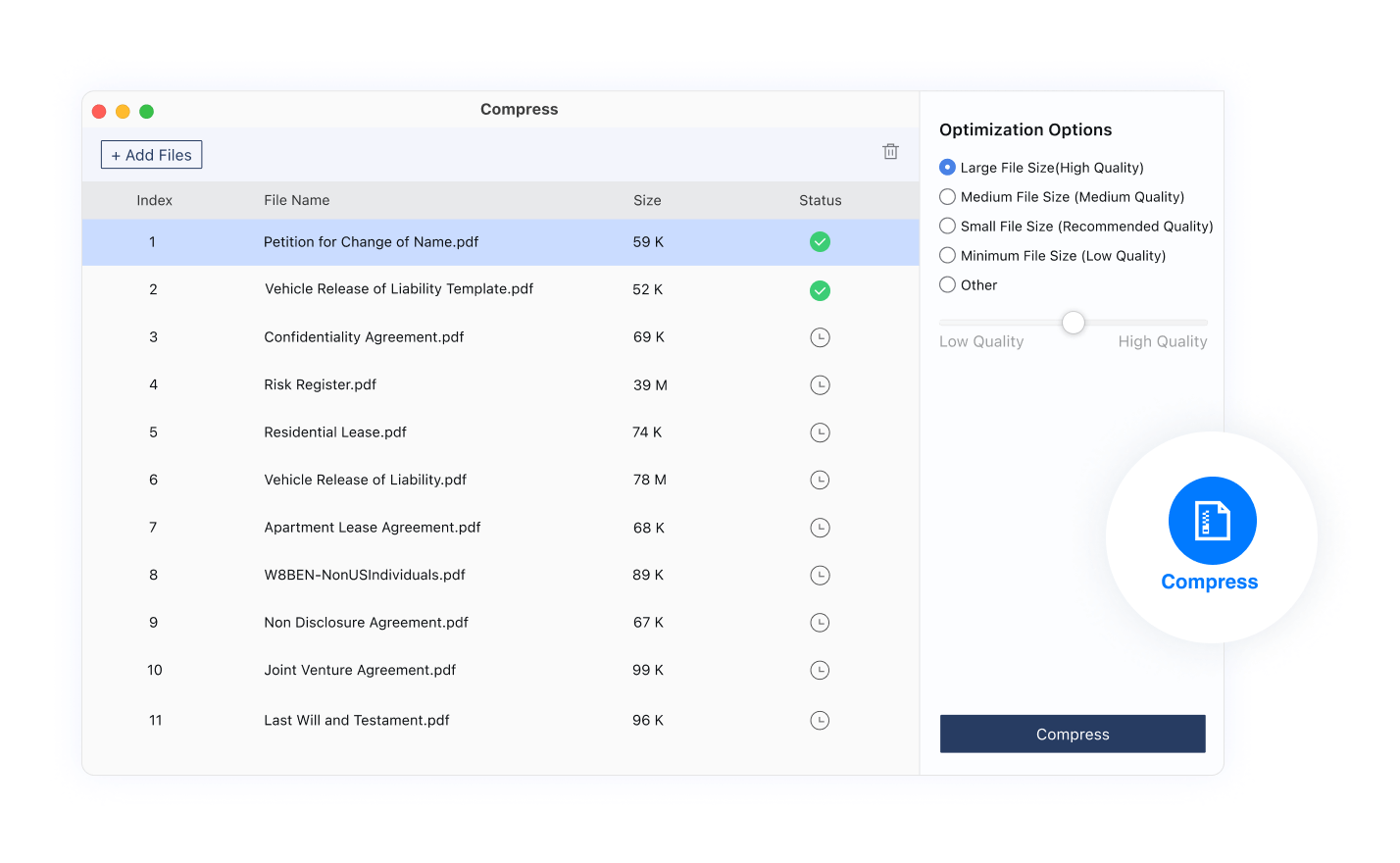Click pending clock icon for Residential Lease

[x=820, y=432]
